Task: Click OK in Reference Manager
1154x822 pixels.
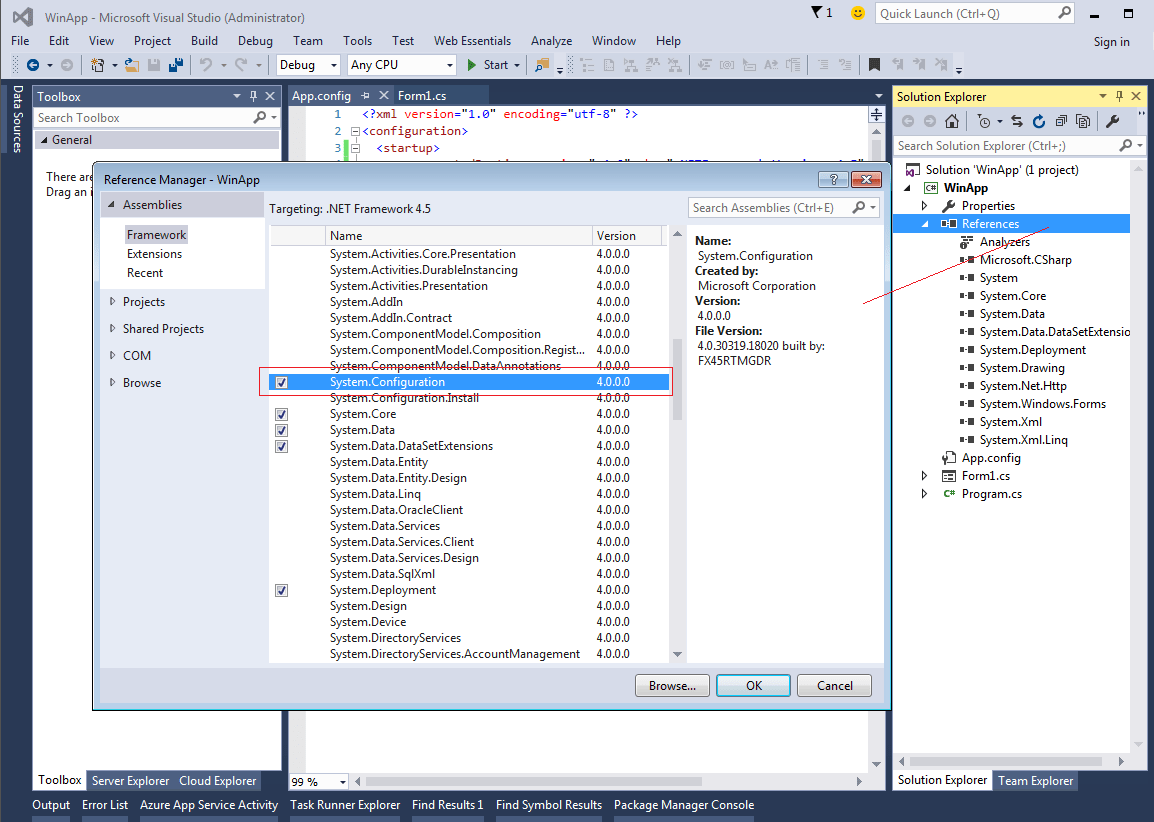Action: [754, 686]
